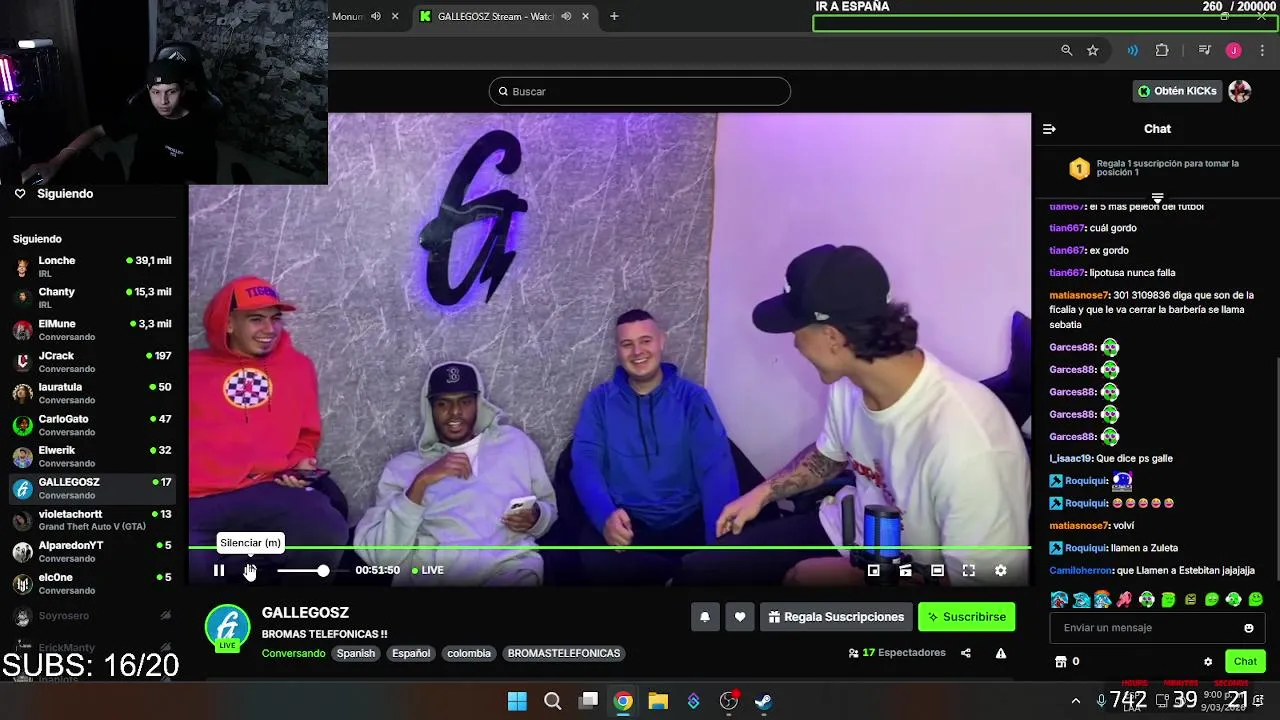Open player settings gear
1280x720 pixels.
(x=1001, y=570)
